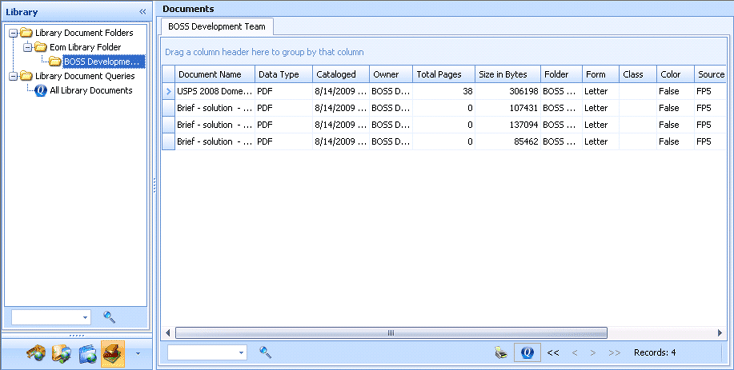Collapse the Library Document Folders tree node
This screenshot has height=370, width=734.
[x=13, y=33]
